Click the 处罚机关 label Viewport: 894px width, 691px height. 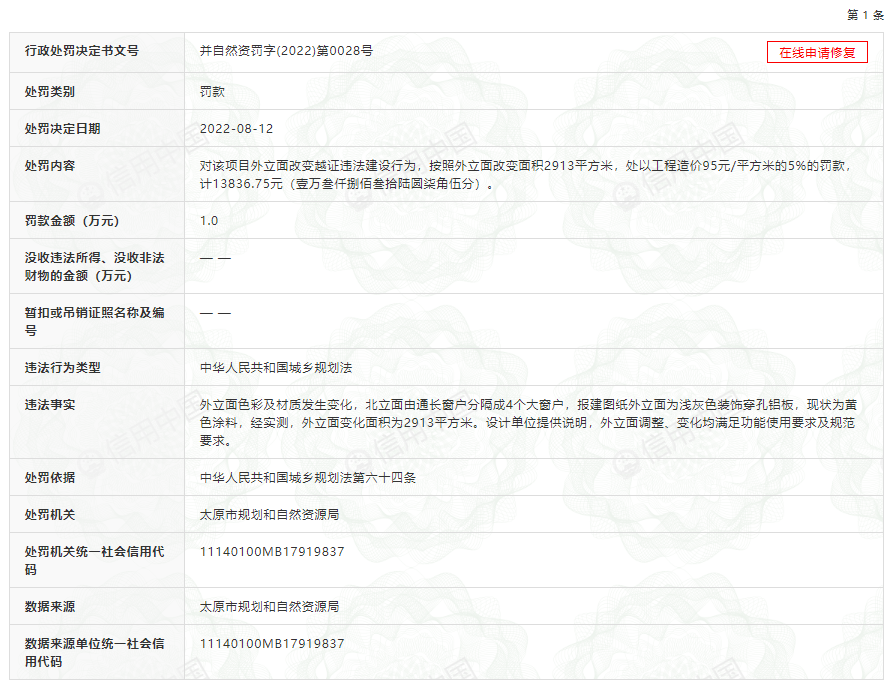50,515
